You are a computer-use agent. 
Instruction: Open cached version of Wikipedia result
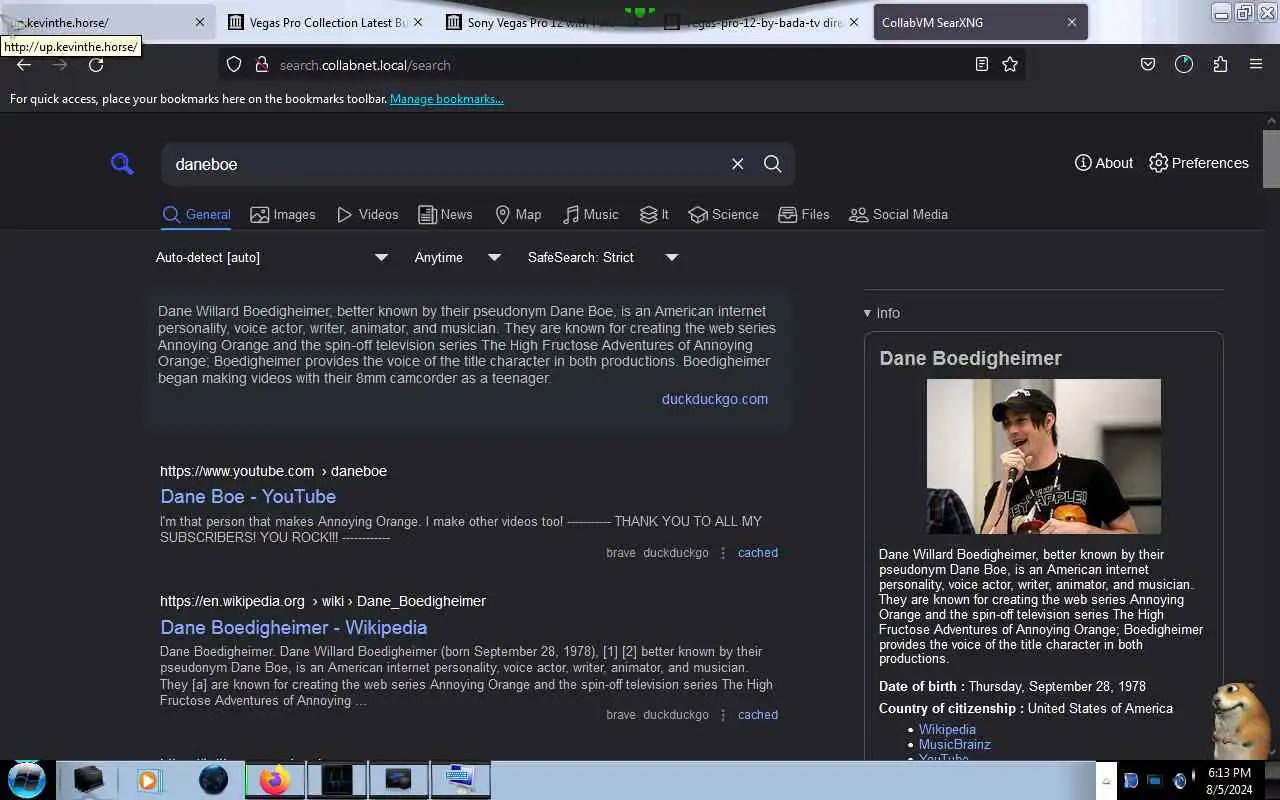point(758,715)
